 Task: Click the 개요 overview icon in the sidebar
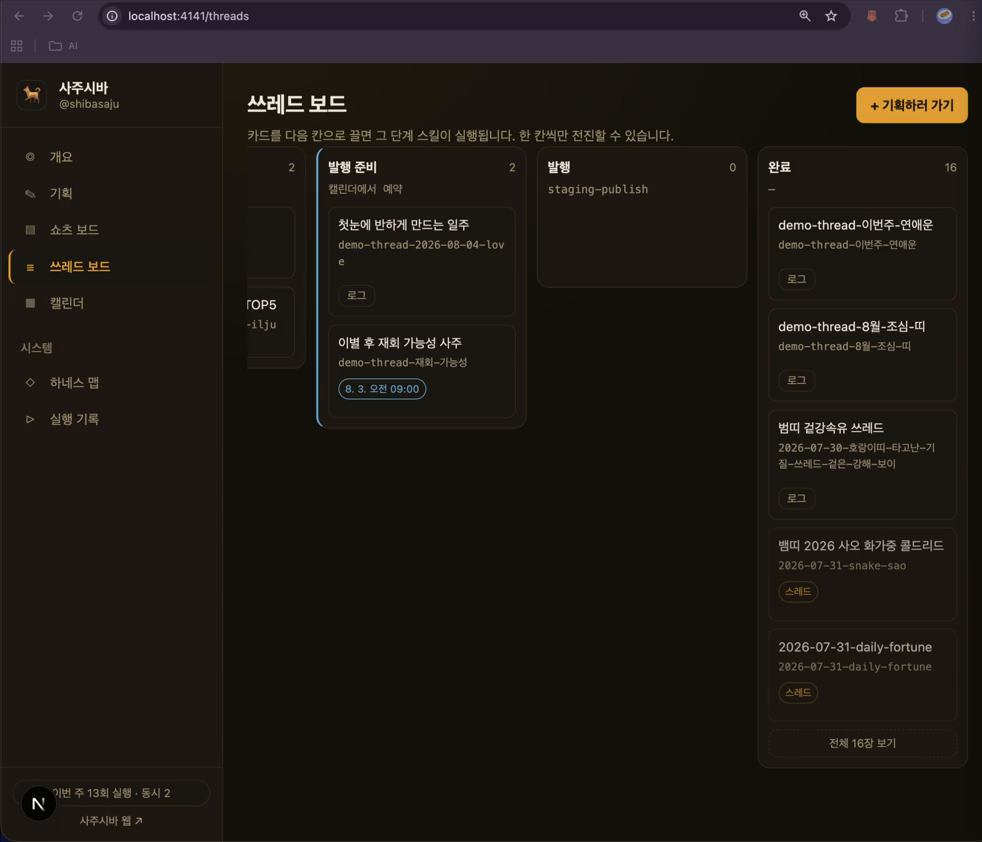coord(30,157)
